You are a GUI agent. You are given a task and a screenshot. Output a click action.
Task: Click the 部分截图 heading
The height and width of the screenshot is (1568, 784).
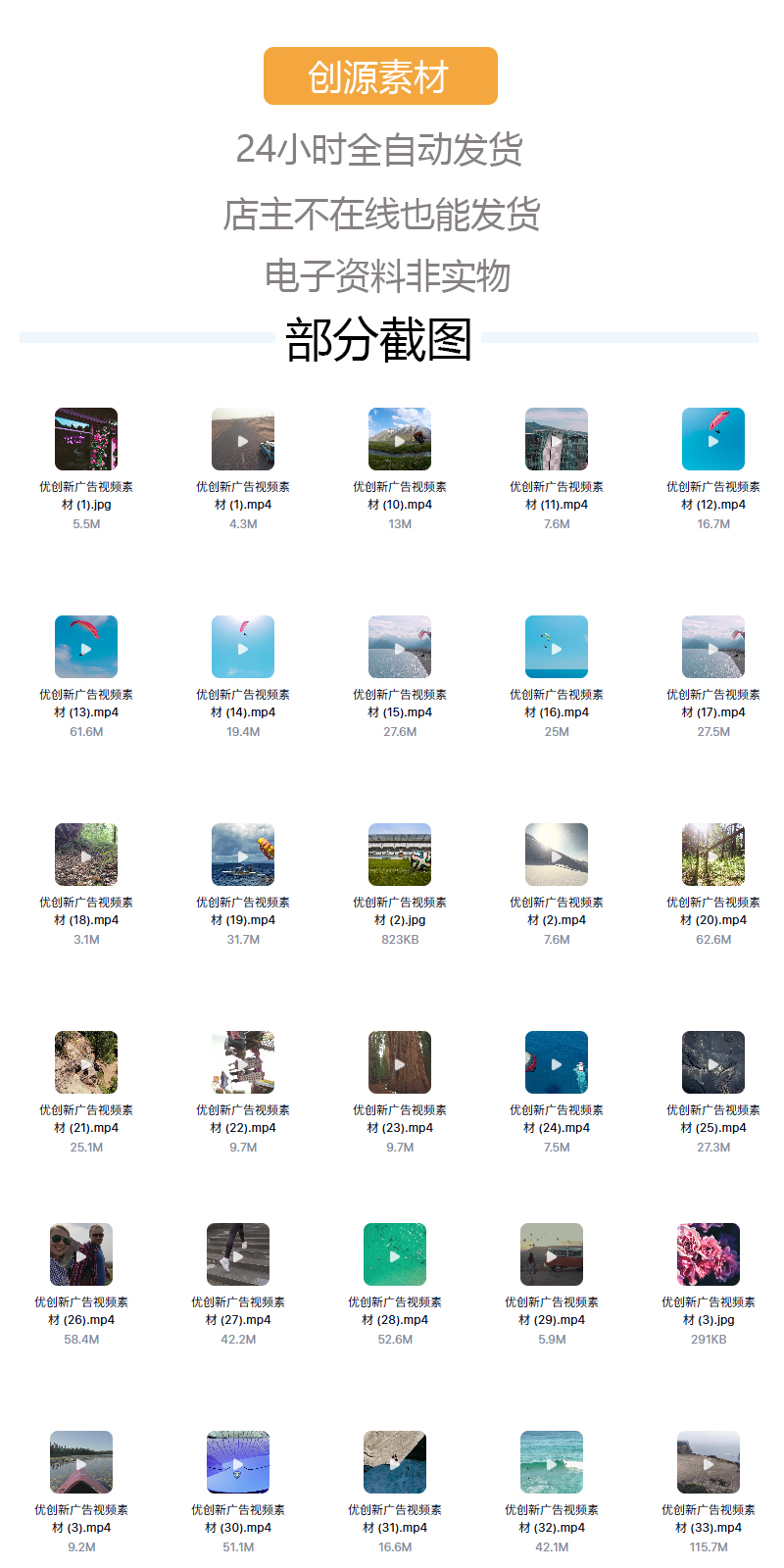(379, 340)
